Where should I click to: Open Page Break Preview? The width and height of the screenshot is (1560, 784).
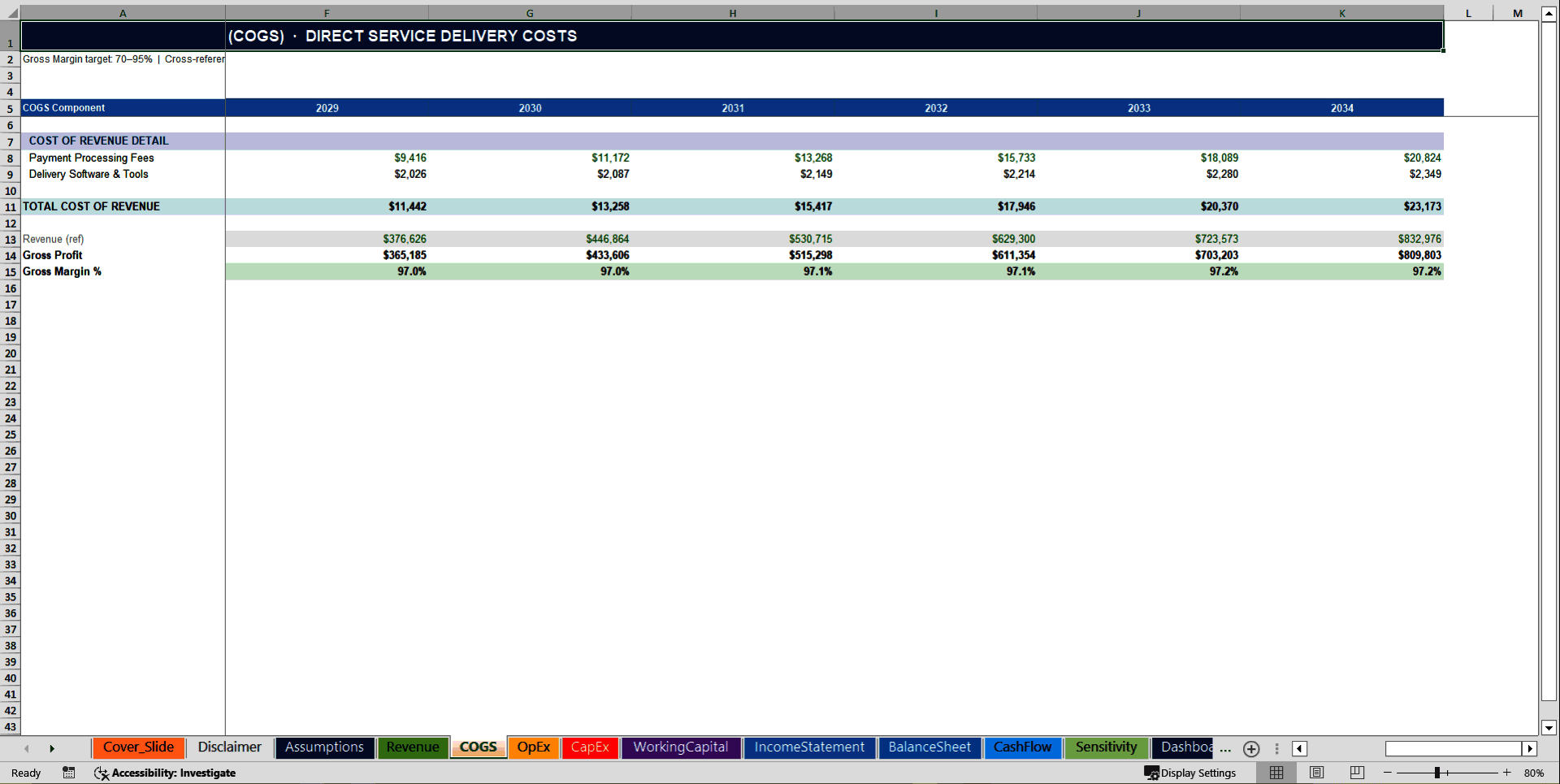coord(1355,773)
